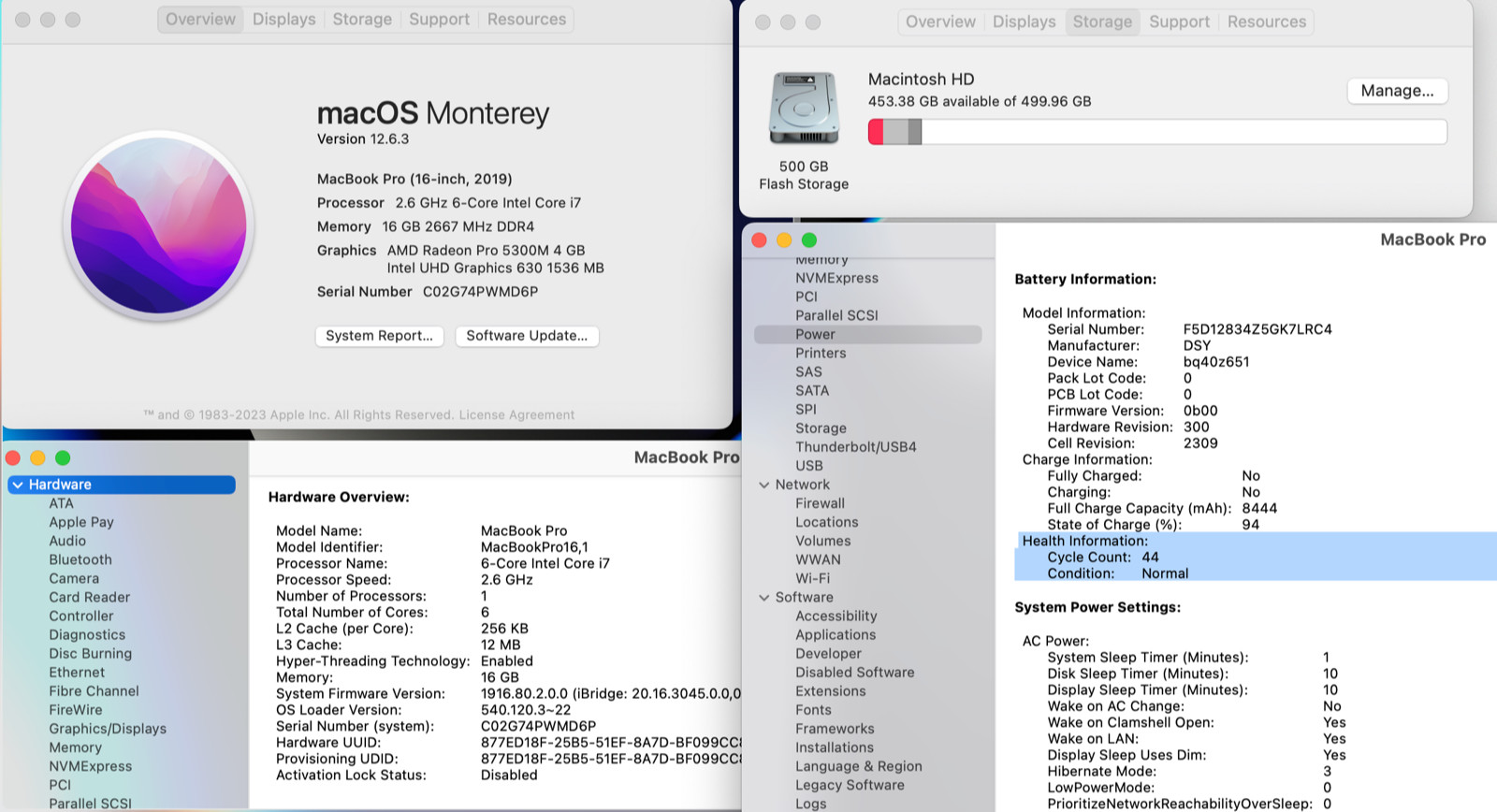Click the Macintosh HD storage usage bar
The width and height of the screenshot is (1497, 812).
pos(1157,132)
